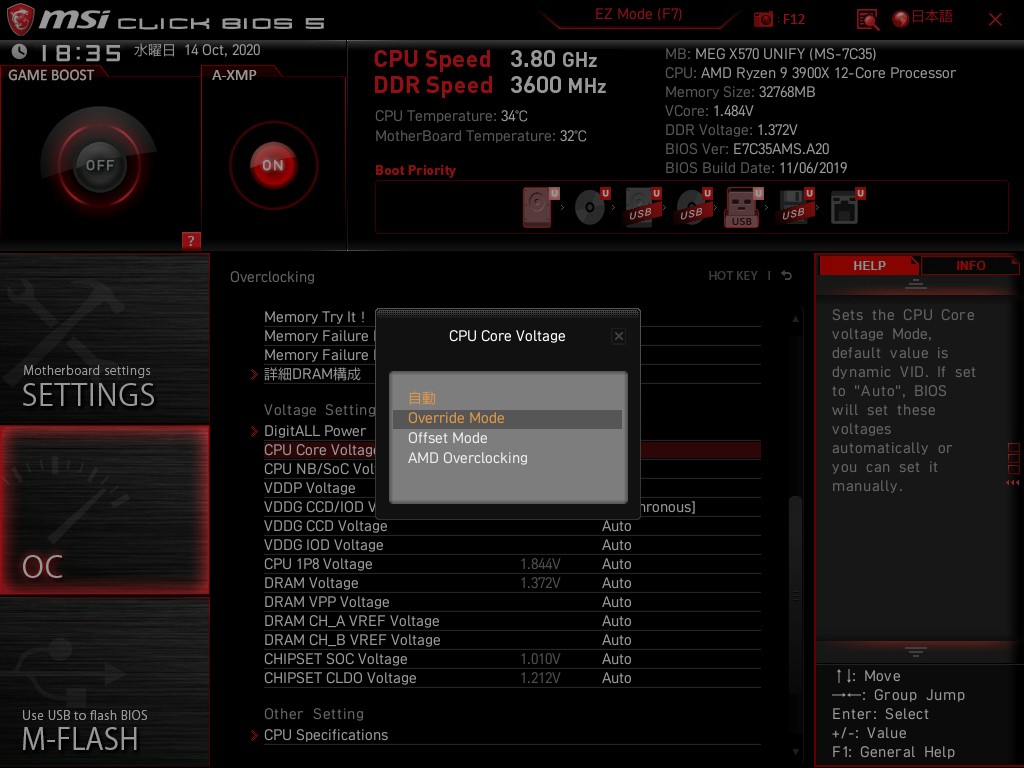Choose Override Mode in the voltage list

(x=456, y=418)
